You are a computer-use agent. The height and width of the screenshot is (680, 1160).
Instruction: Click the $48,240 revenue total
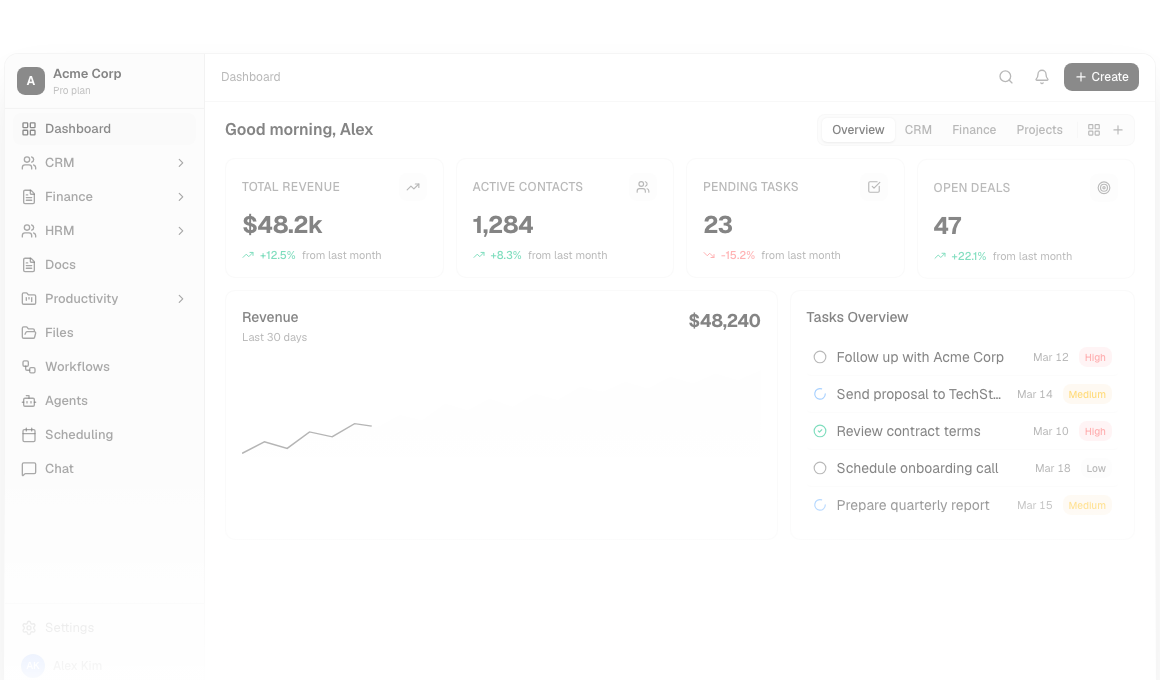[x=724, y=320]
